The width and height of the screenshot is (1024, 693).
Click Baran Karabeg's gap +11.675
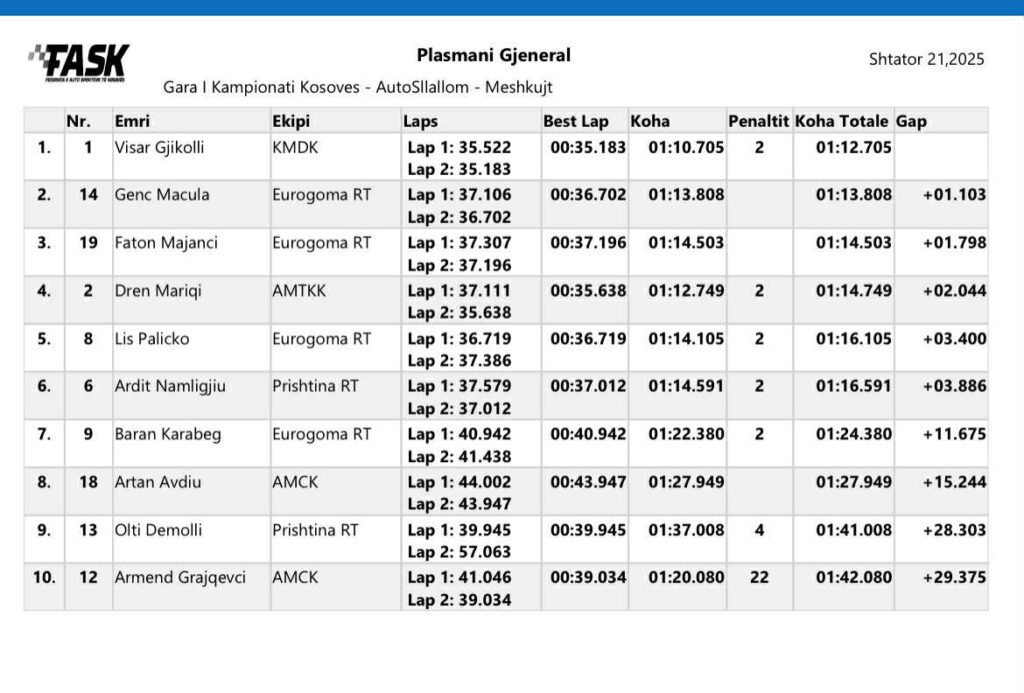click(954, 434)
